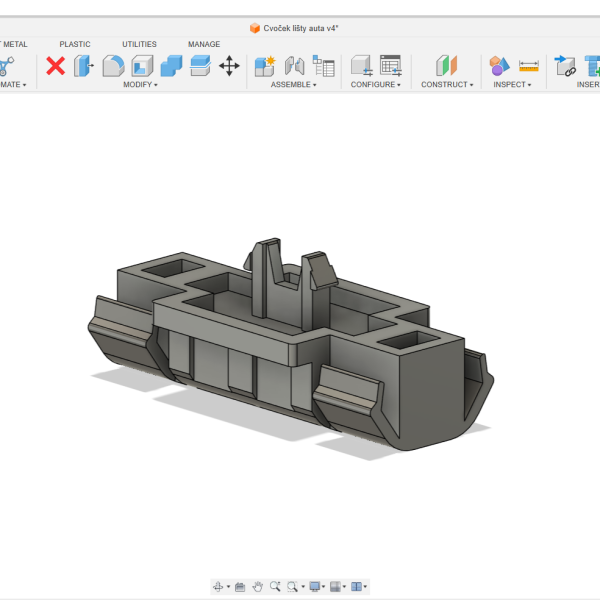The image size is (600, 600).
Task: Select the Press Pull tool
Action: tap(84, 66)
